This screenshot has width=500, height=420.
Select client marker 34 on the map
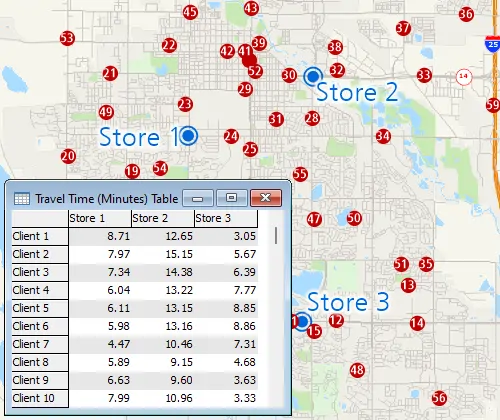[383, 136]
